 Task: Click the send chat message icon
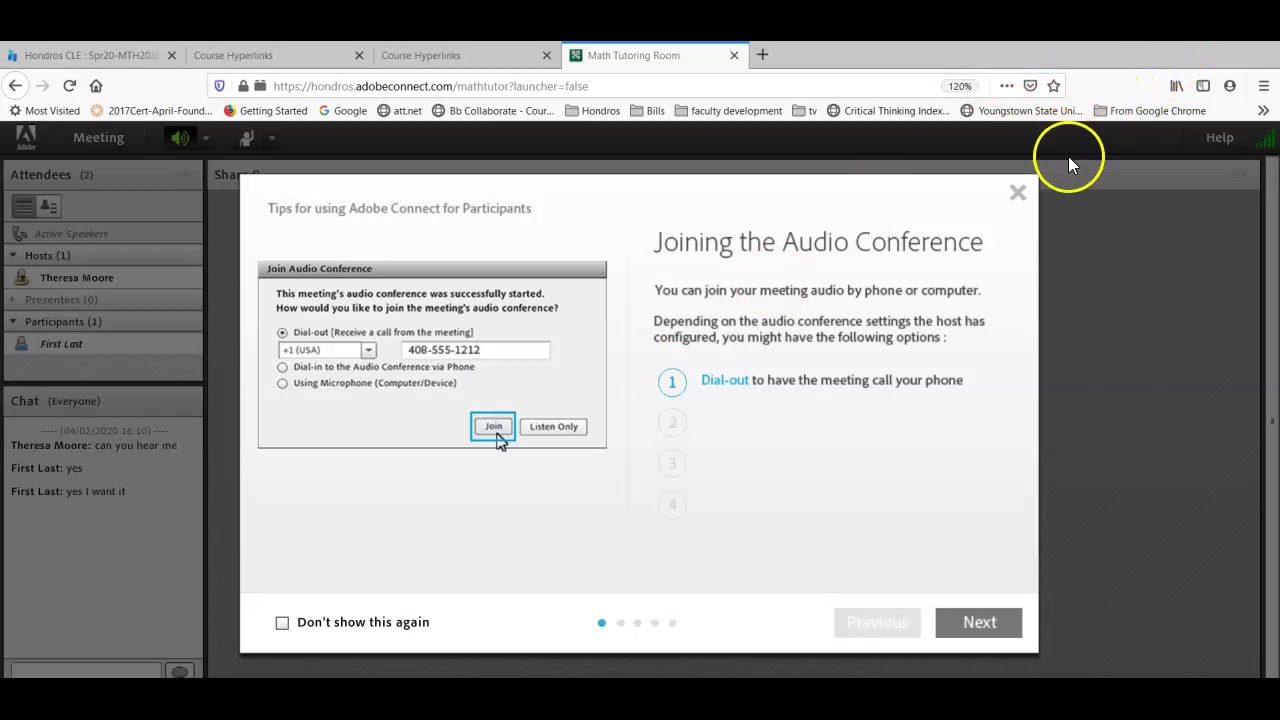[x=179, y=671]
